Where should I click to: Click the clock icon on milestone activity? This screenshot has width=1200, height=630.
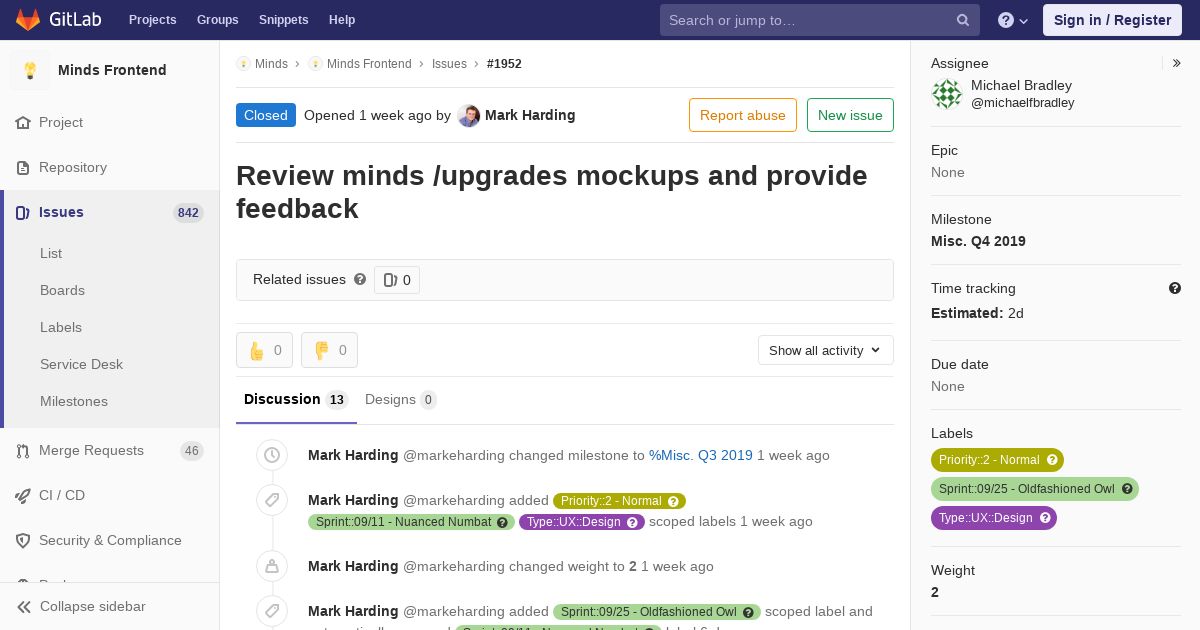pos(272,455)
